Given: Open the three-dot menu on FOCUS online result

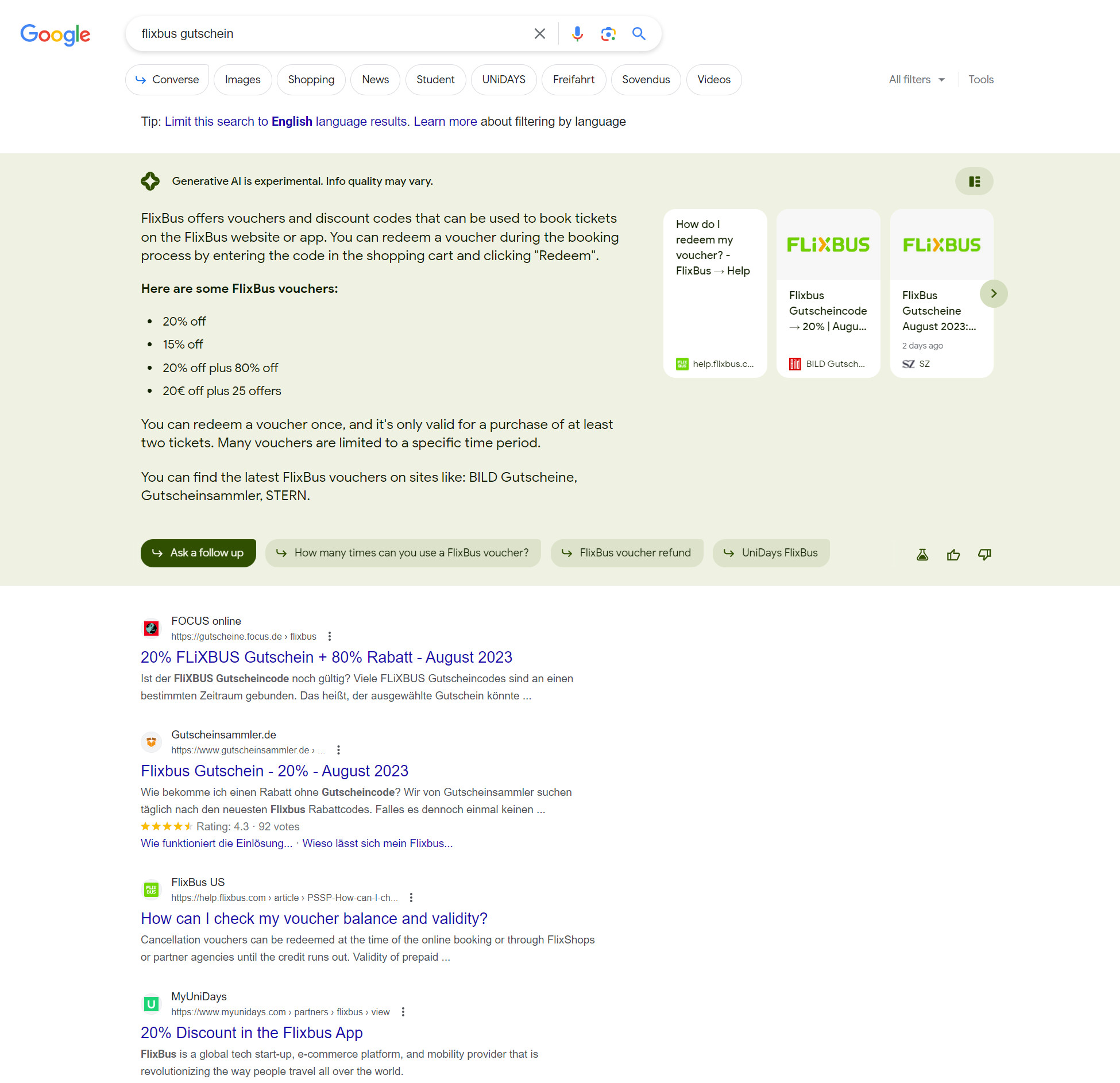Looking at the screenshot, I should [x=329, y=636].
